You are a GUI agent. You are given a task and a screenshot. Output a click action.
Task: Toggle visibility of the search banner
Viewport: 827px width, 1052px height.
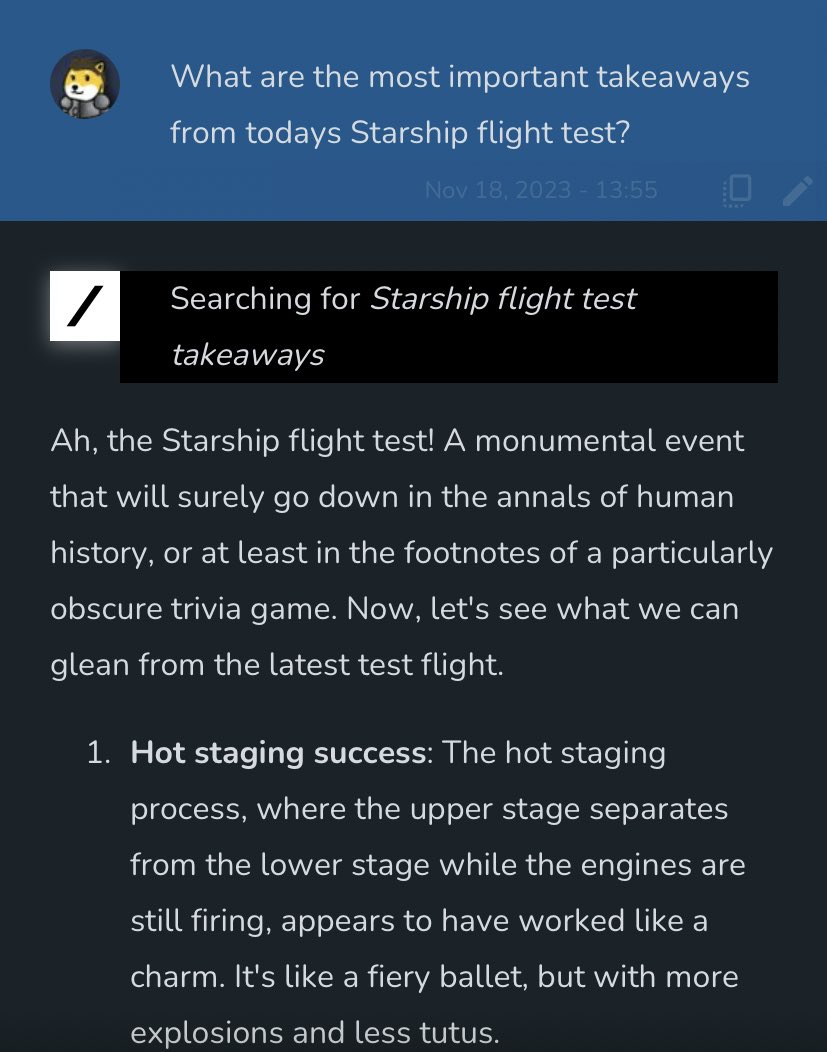[x=448, y=326]
